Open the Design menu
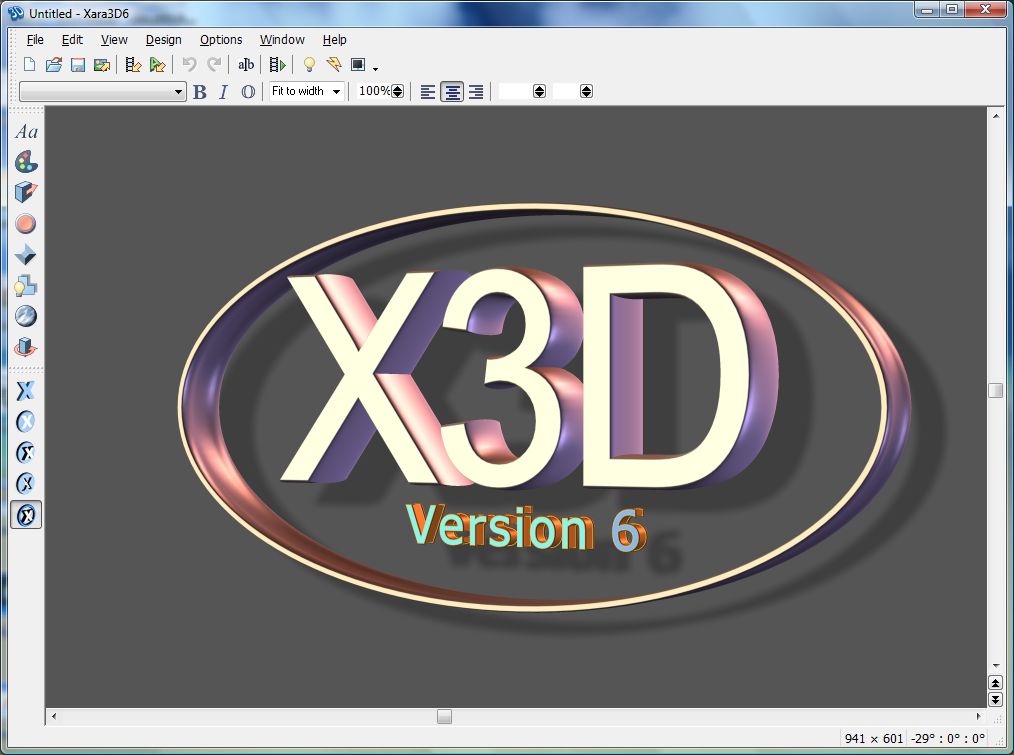 (164, 39)
